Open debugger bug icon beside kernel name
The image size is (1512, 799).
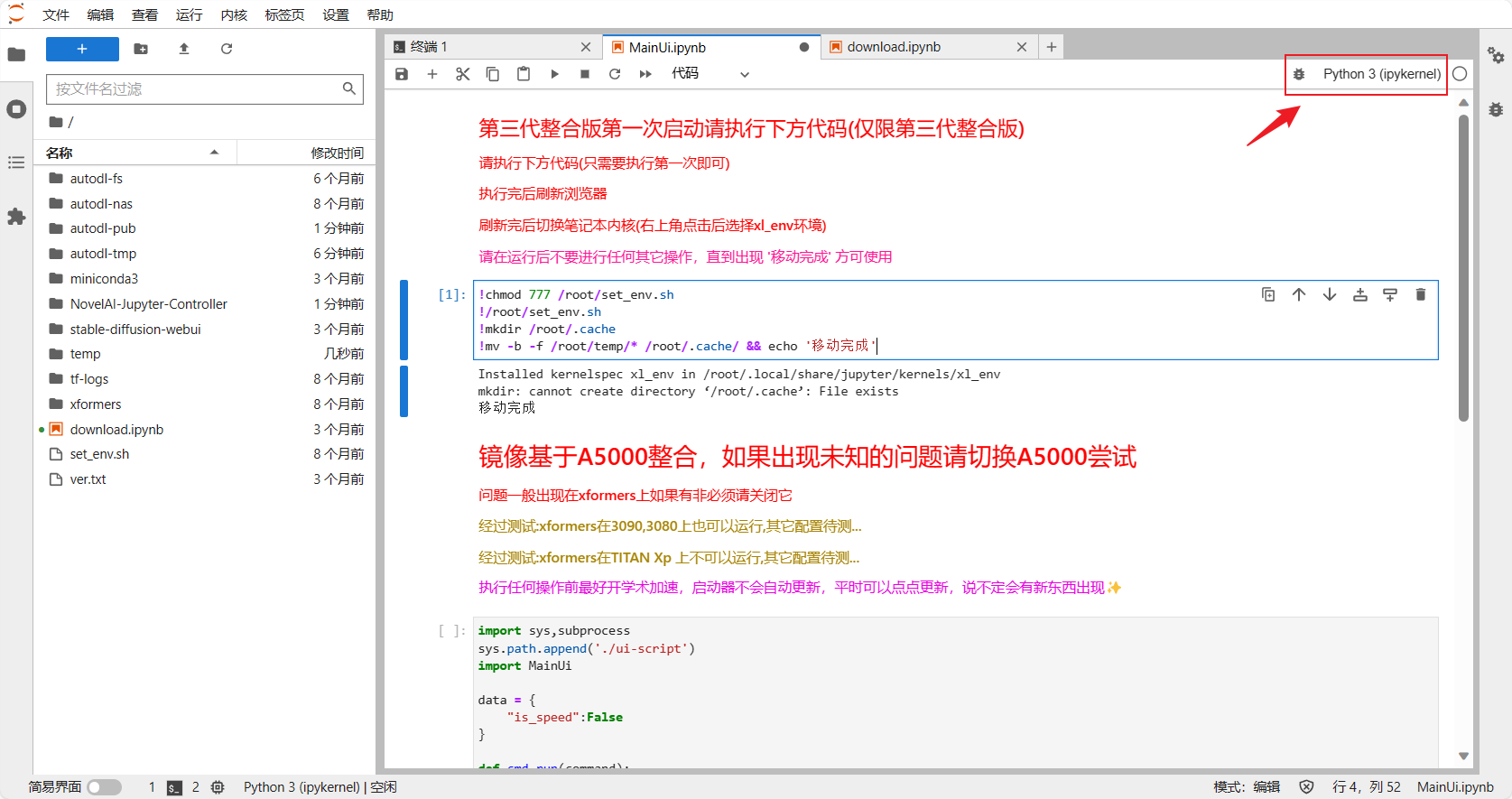[x=1299, y=74]
